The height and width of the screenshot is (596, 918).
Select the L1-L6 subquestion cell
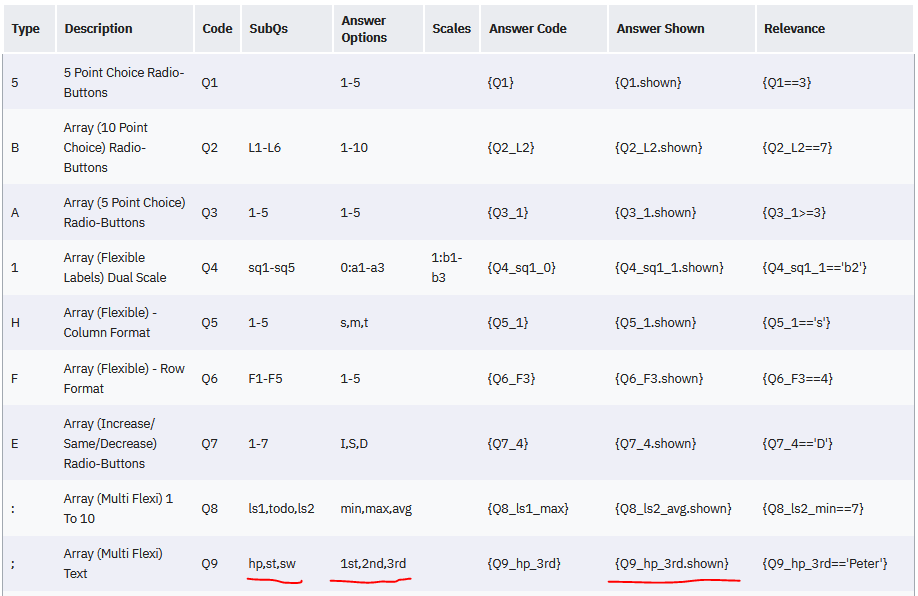265,148
